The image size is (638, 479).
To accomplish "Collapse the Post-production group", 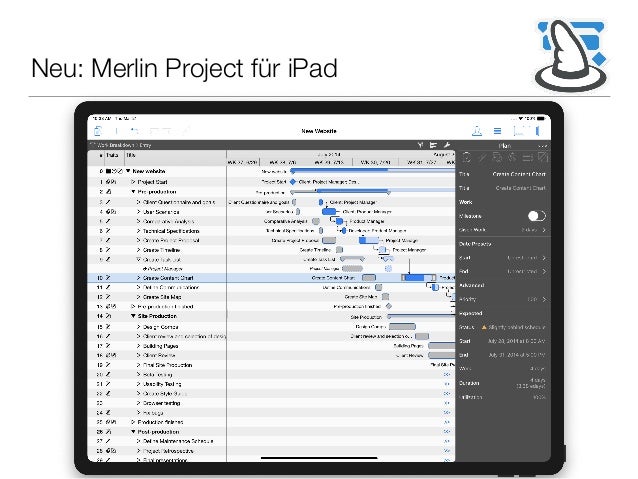I will 133,432.
